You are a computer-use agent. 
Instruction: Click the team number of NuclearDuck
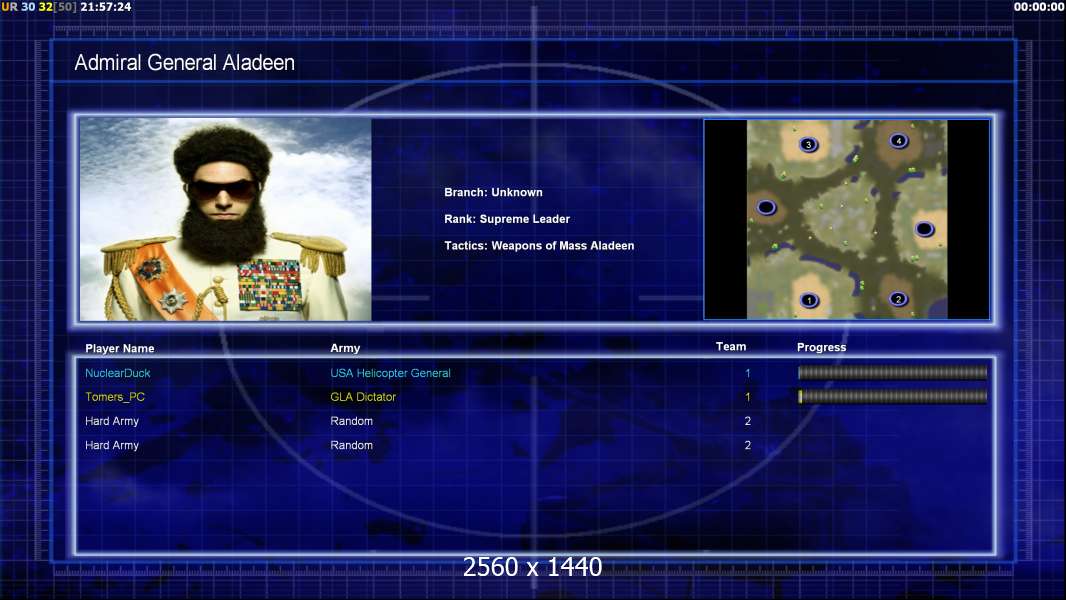[x=748, y=373]
